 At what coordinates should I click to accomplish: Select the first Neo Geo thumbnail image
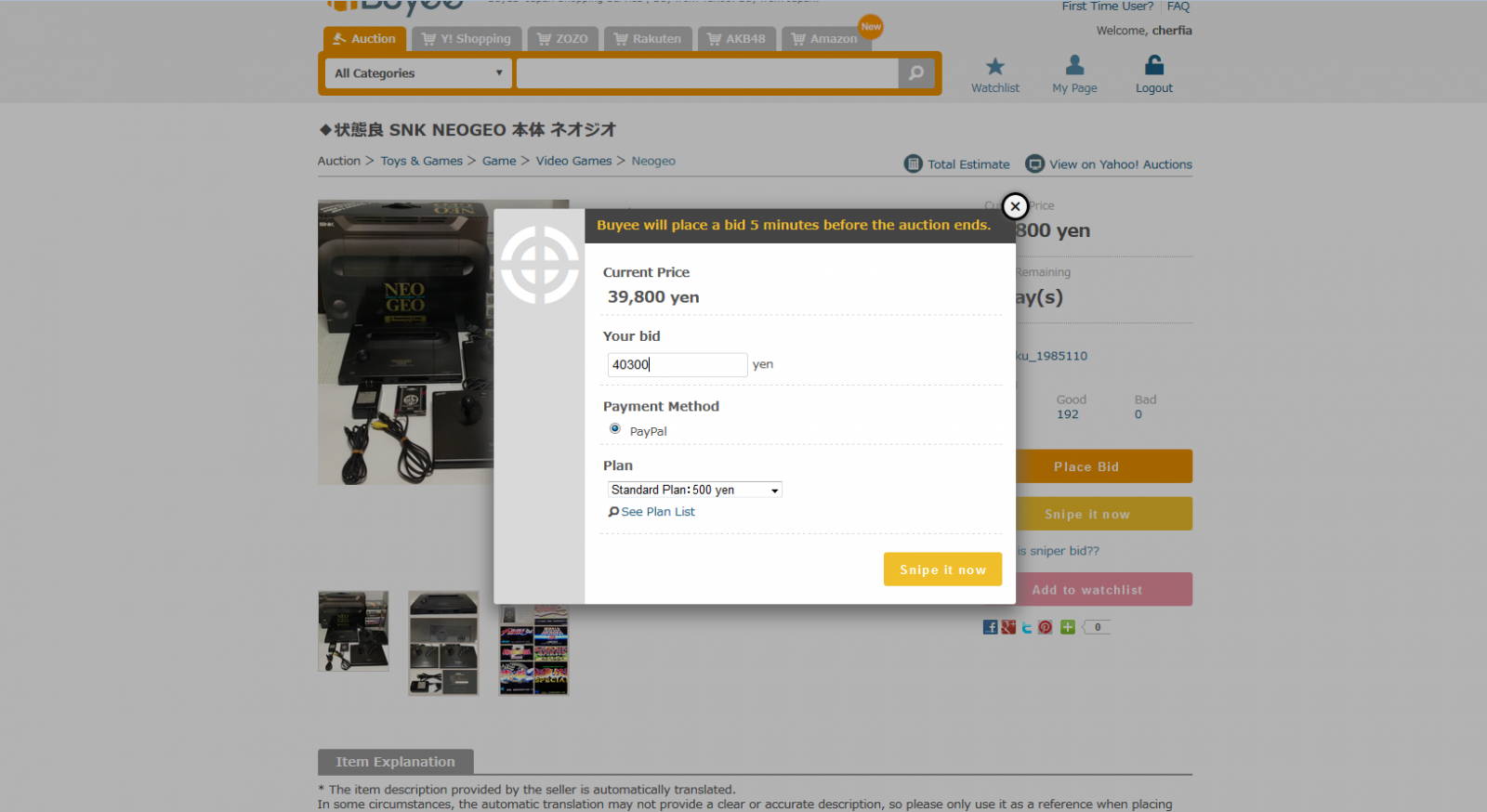coord(353,631)
